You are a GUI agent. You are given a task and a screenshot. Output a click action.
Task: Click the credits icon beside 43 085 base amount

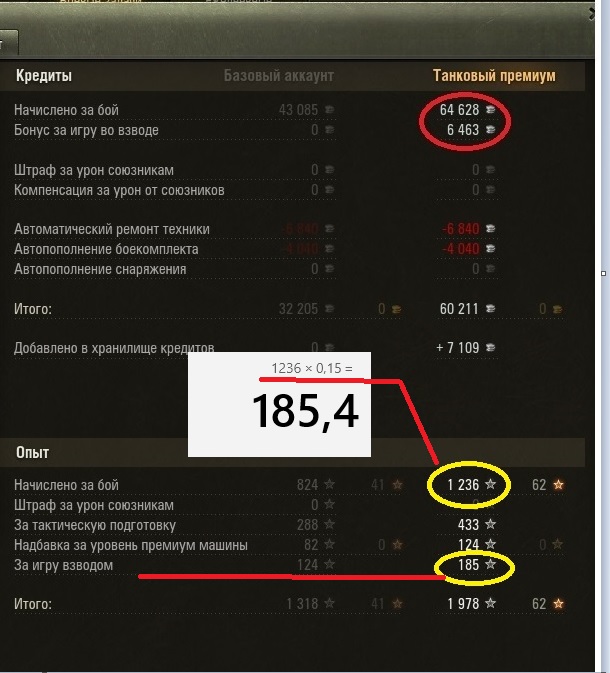point(329,109)
